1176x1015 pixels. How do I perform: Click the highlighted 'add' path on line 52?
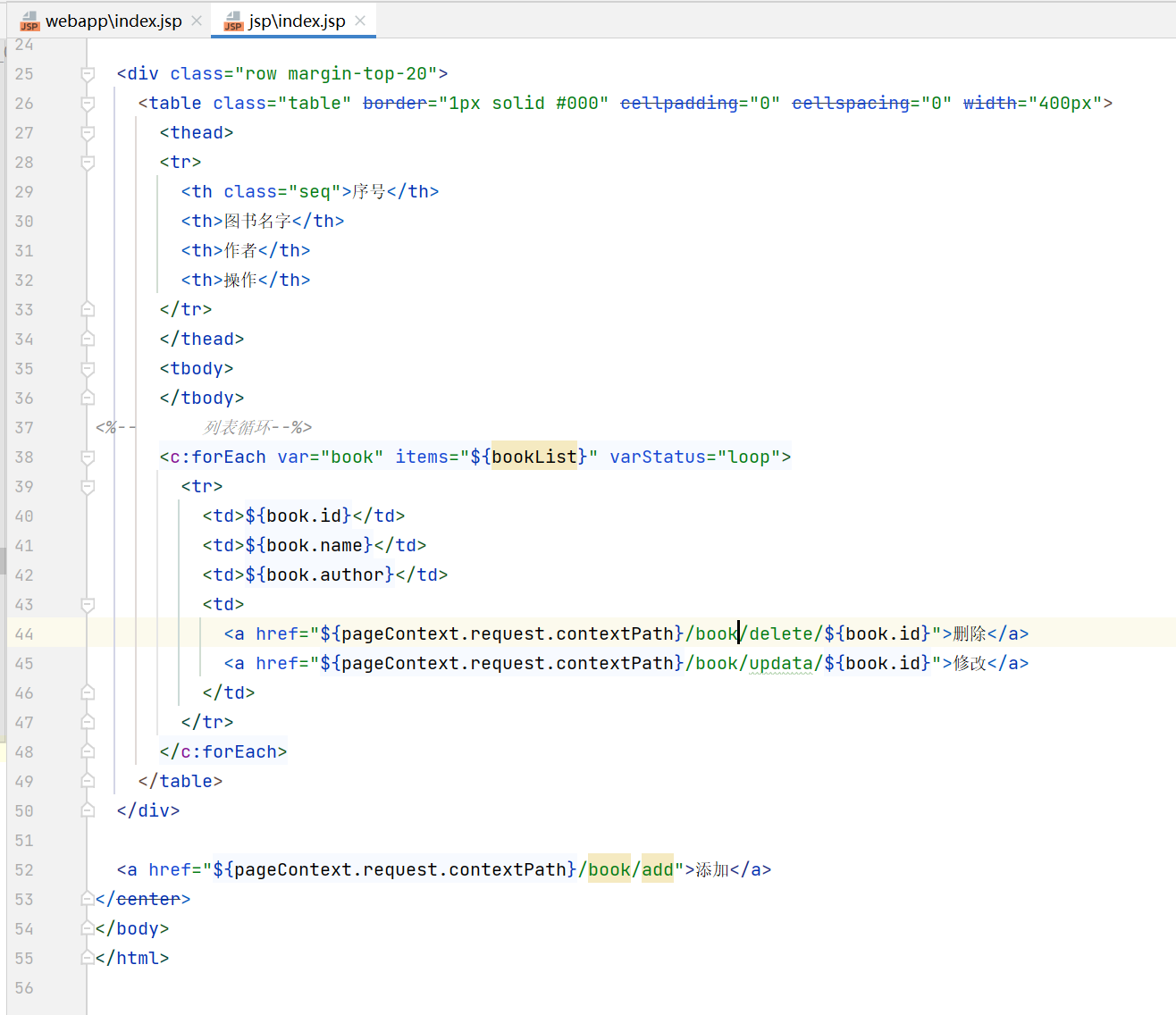click(658, 870)
